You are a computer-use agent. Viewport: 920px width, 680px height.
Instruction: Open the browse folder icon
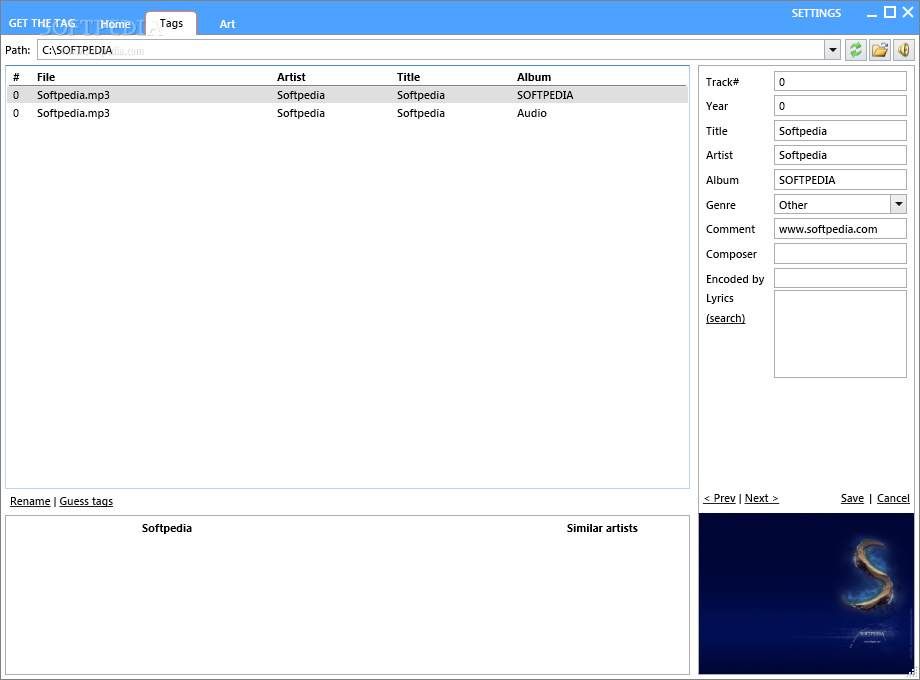click(x=880, y=50)
